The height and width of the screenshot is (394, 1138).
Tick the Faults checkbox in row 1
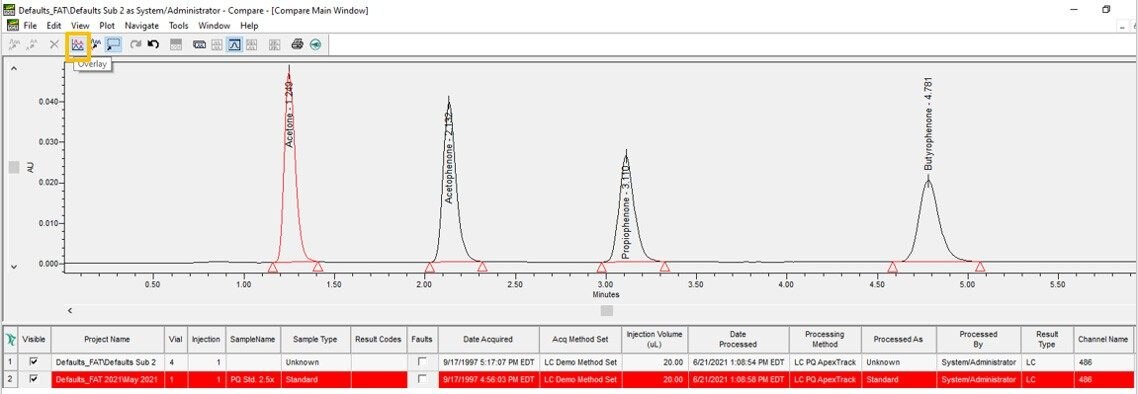tap(422, 361)
